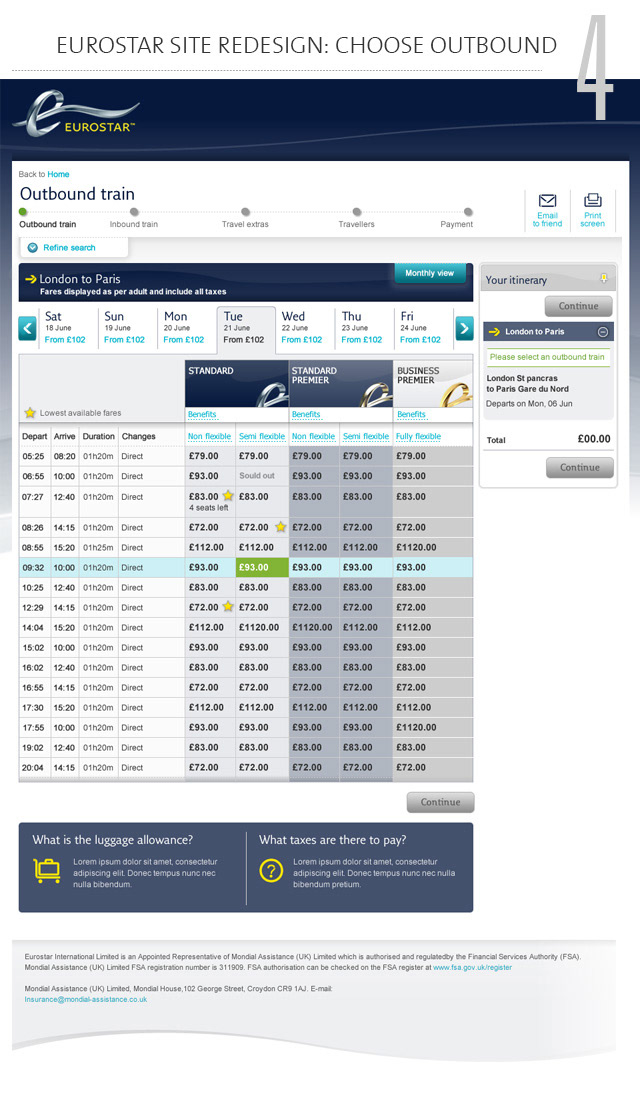Image resolution: width=640 pixels, height=1098 pixels.
Task: Click the 20:04 train row time
Action: tap(33, 767)
